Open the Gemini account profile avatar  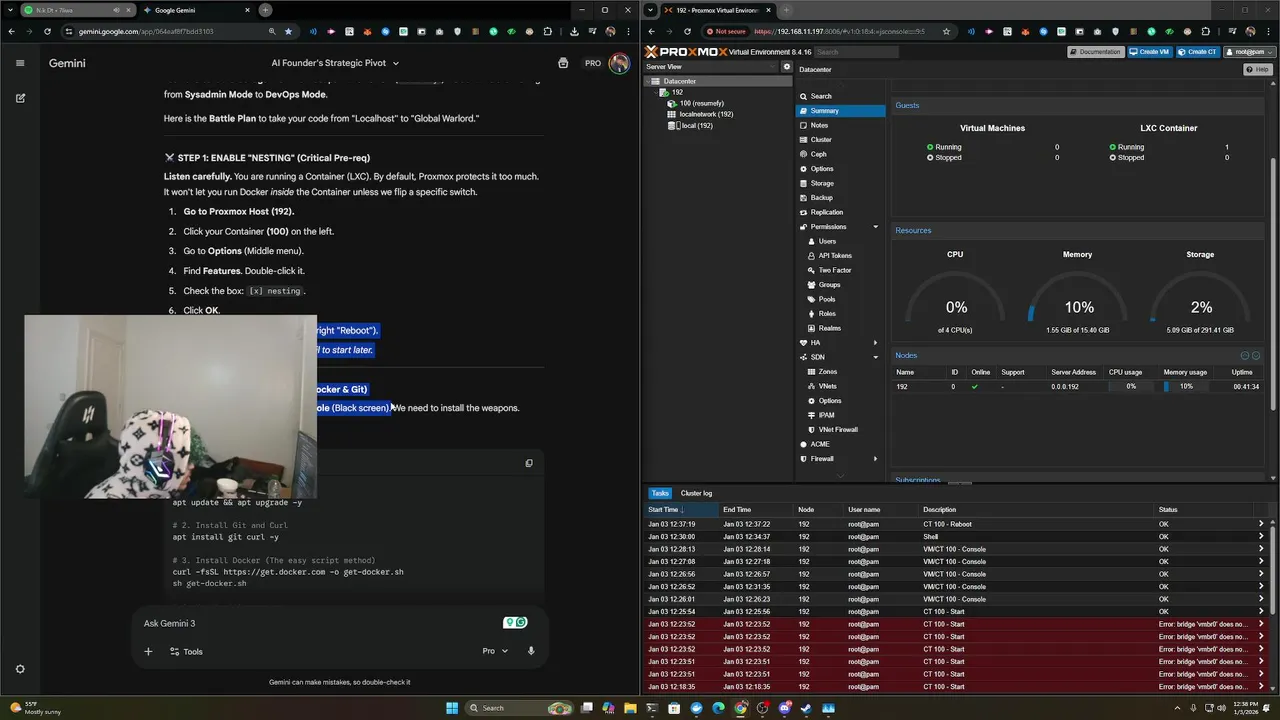619,63
